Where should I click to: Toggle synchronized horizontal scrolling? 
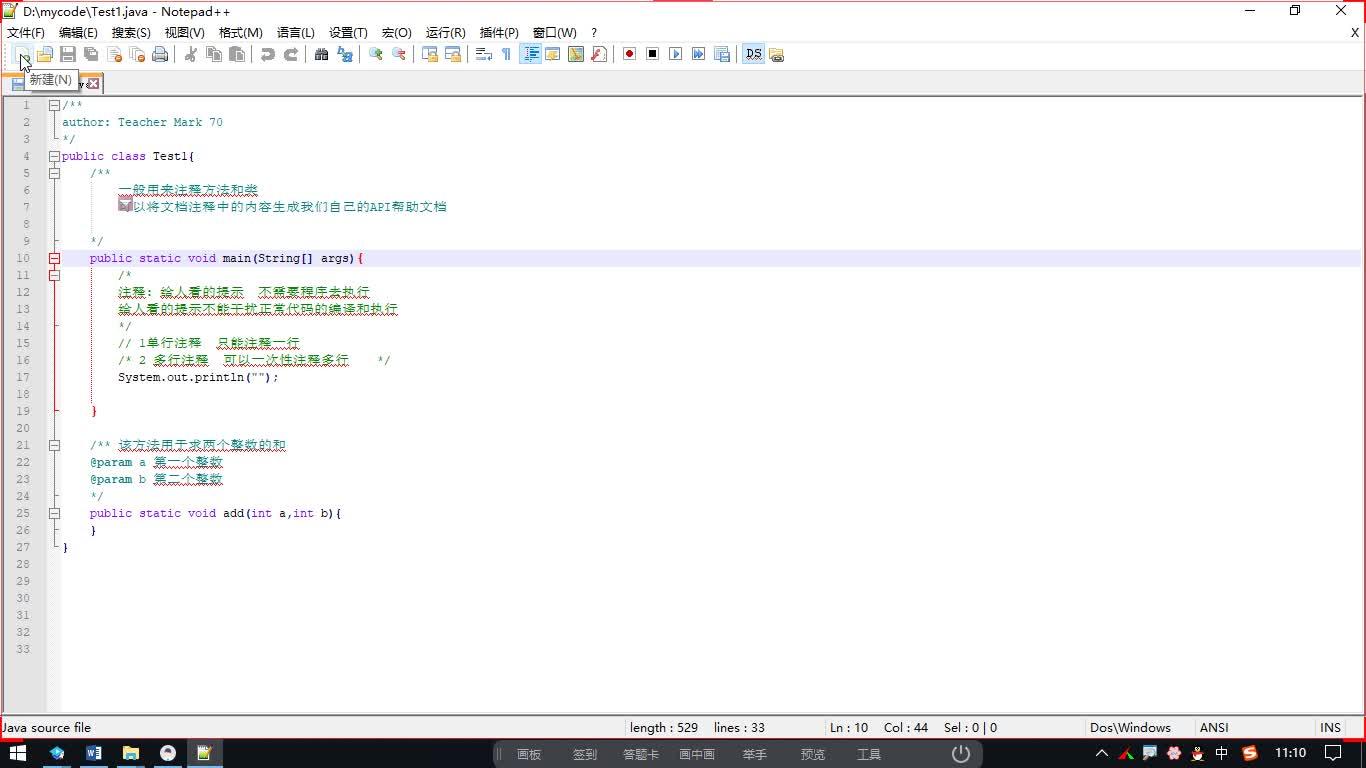point(452,54)
